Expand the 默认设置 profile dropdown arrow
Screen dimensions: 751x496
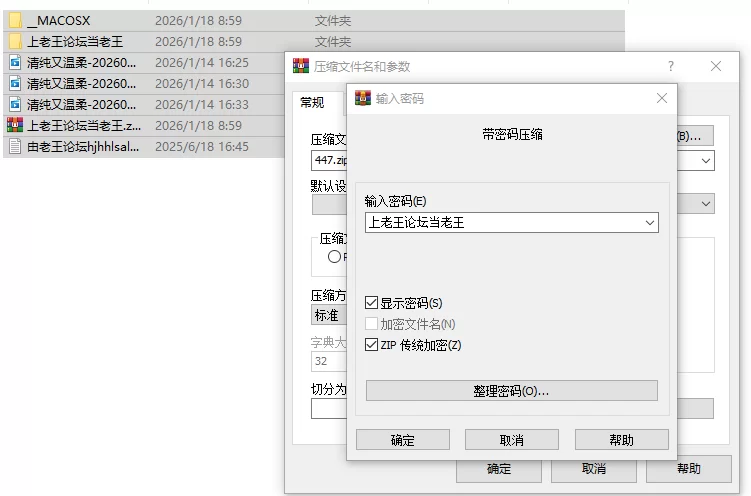click(705, 203)
